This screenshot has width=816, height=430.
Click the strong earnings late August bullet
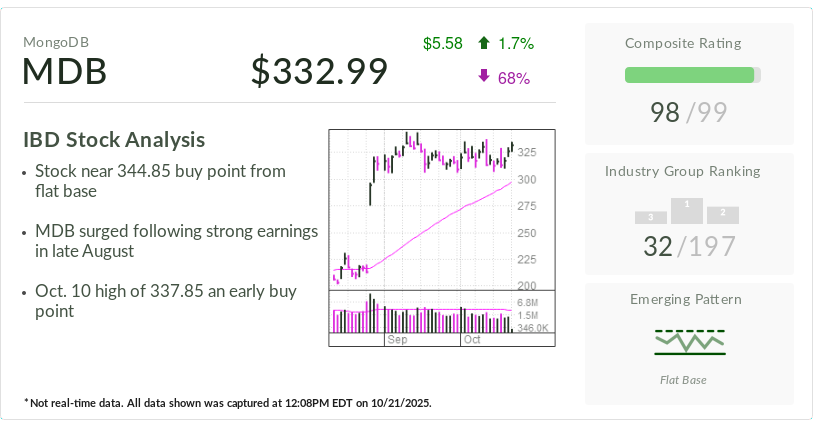176,242
